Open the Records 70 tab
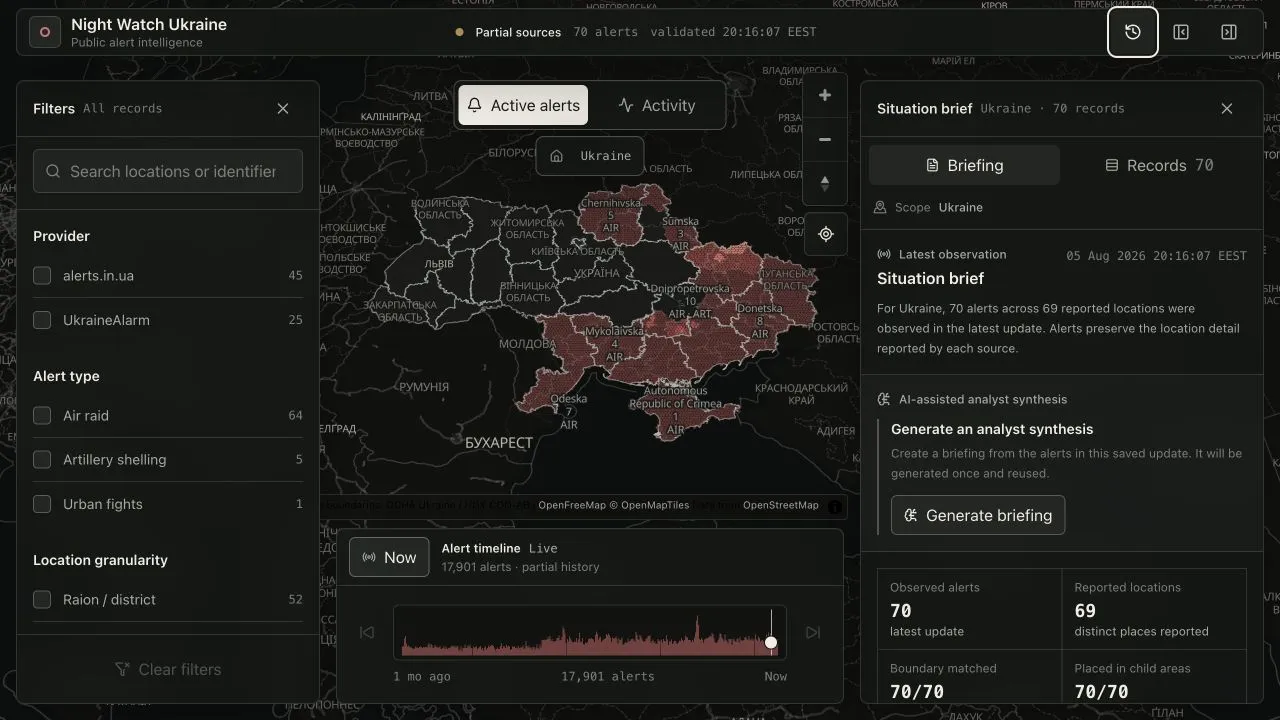Viewport: 1280px width, 720px height. pos(1159,165)
